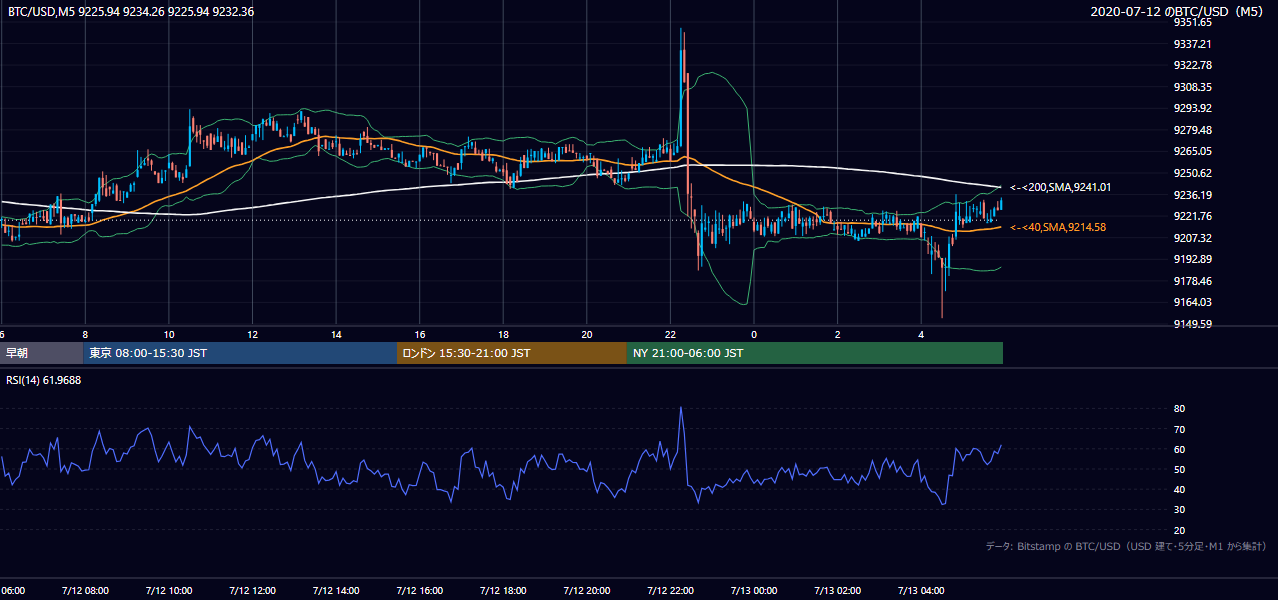This screenshot has height=600, width=1278.
Task: Click the 9192.89 price label
Action: [1192, 259]
